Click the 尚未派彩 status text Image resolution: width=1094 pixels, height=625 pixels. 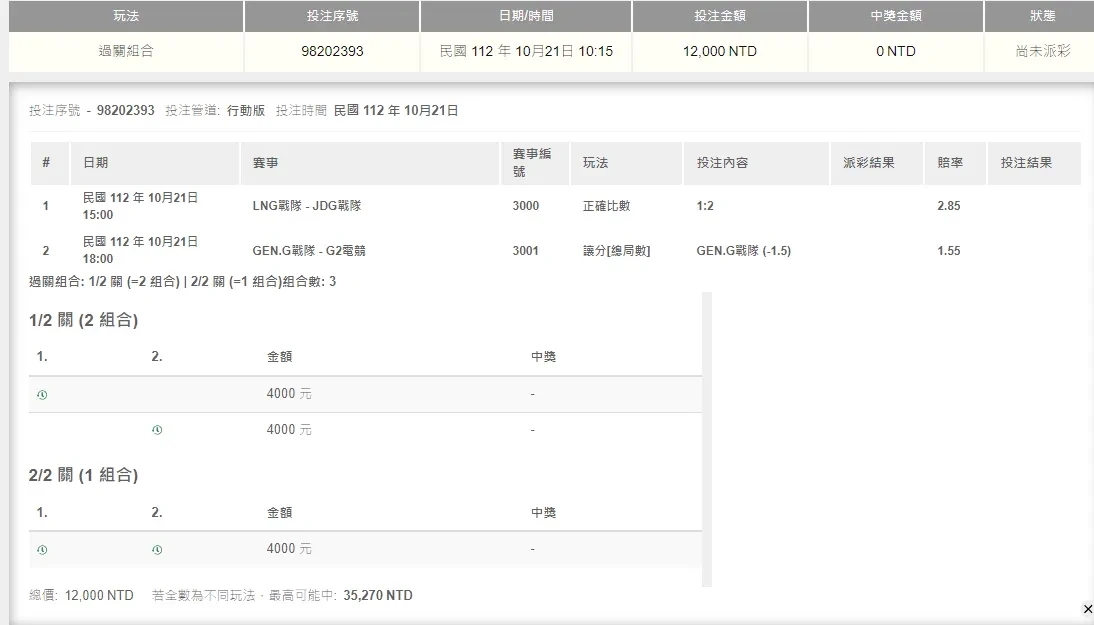coord(1042,51)
